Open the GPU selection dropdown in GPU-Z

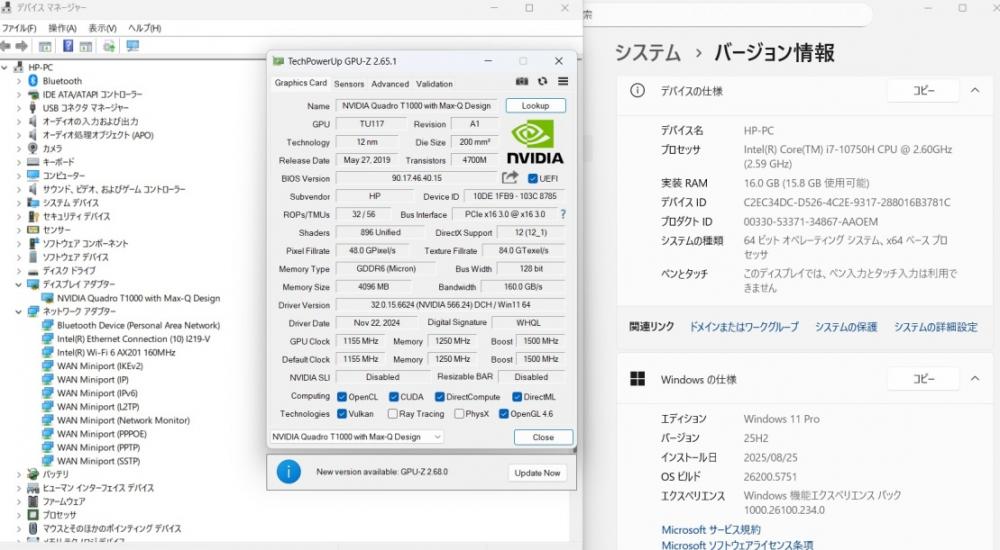pyautogui.click(x=357, y=437)
